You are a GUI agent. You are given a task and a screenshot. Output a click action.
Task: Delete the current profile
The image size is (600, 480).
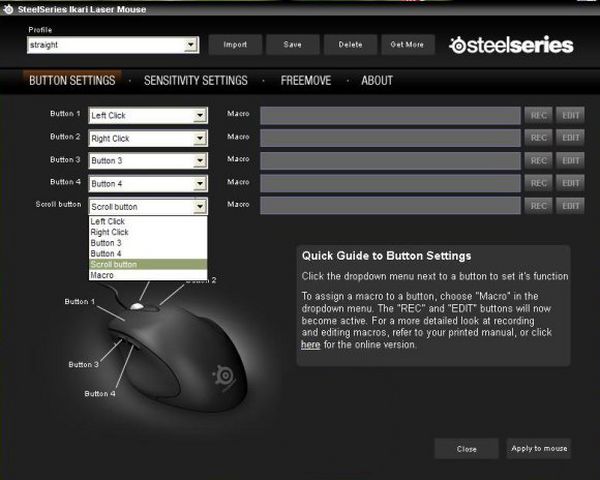point(350,45)
